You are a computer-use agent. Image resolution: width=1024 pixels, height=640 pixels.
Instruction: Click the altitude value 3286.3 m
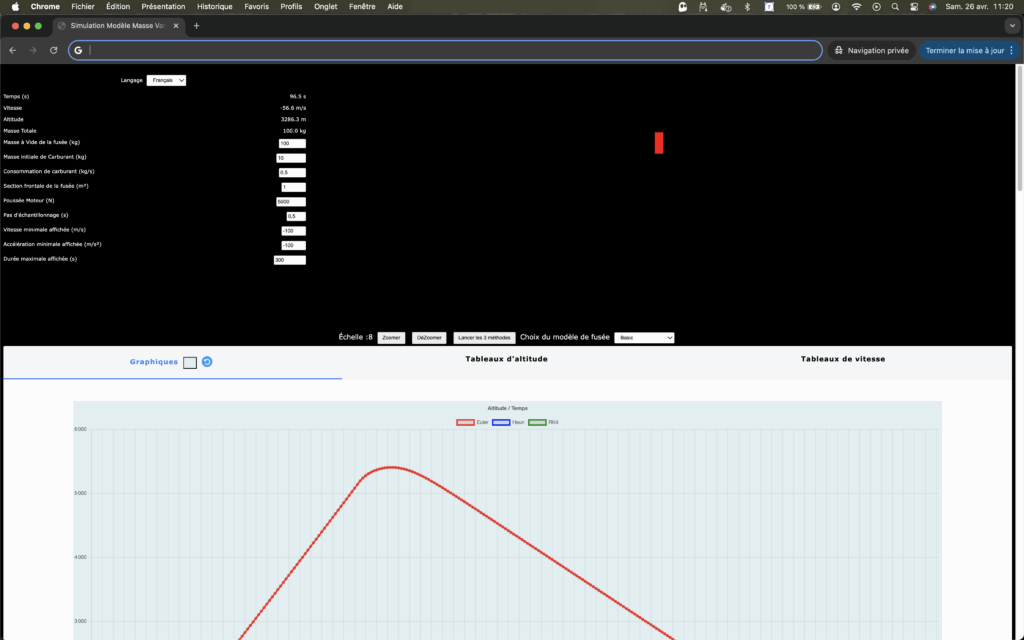(x=293, y=120)
